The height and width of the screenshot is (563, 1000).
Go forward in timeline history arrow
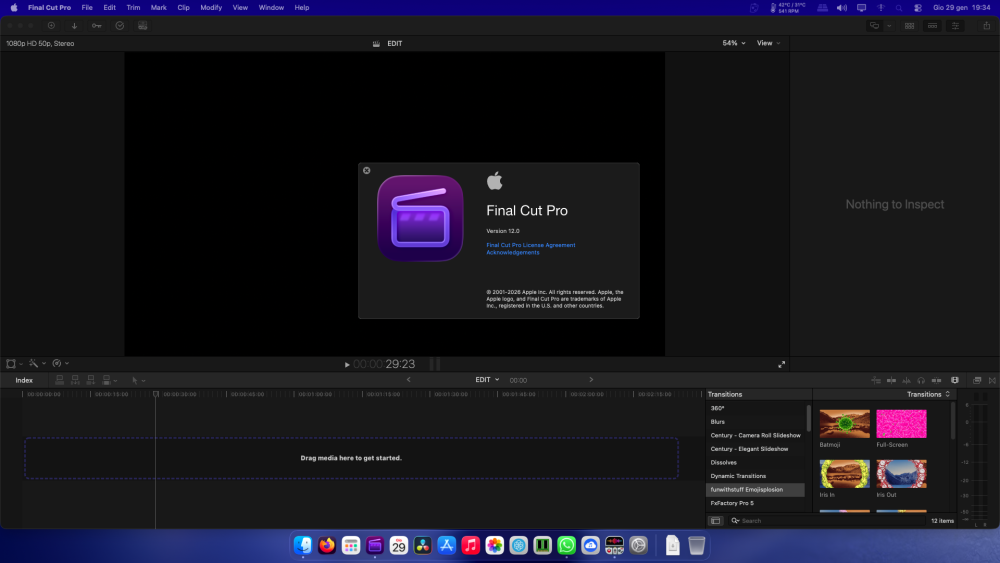(x=591, y=380)
